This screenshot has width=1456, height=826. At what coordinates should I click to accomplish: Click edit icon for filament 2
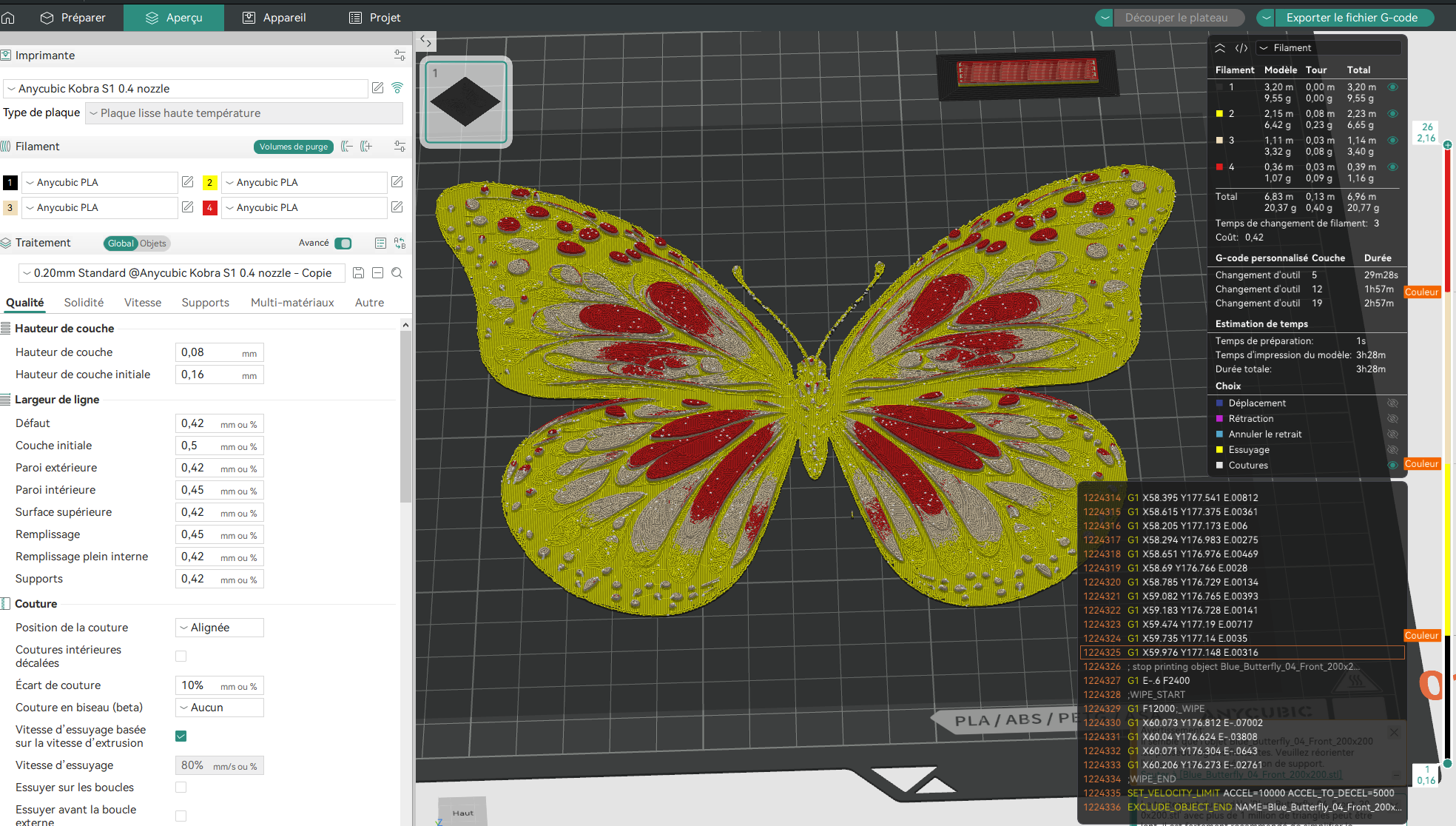tap(397, 182)
